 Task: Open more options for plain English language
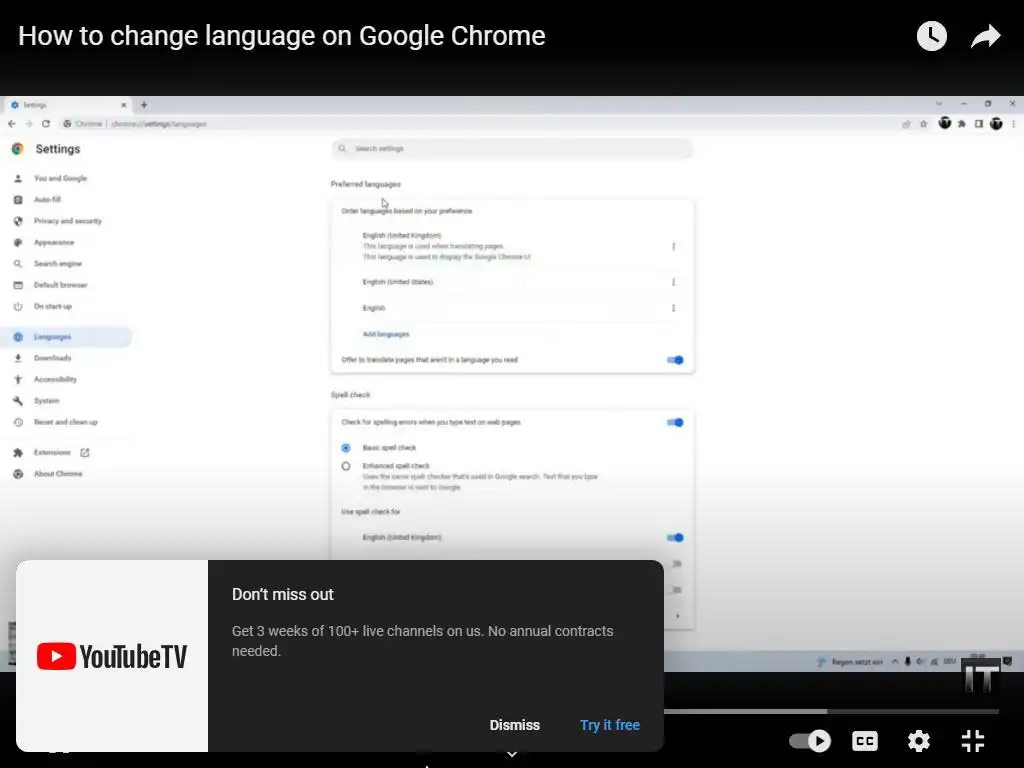(673, 308)
